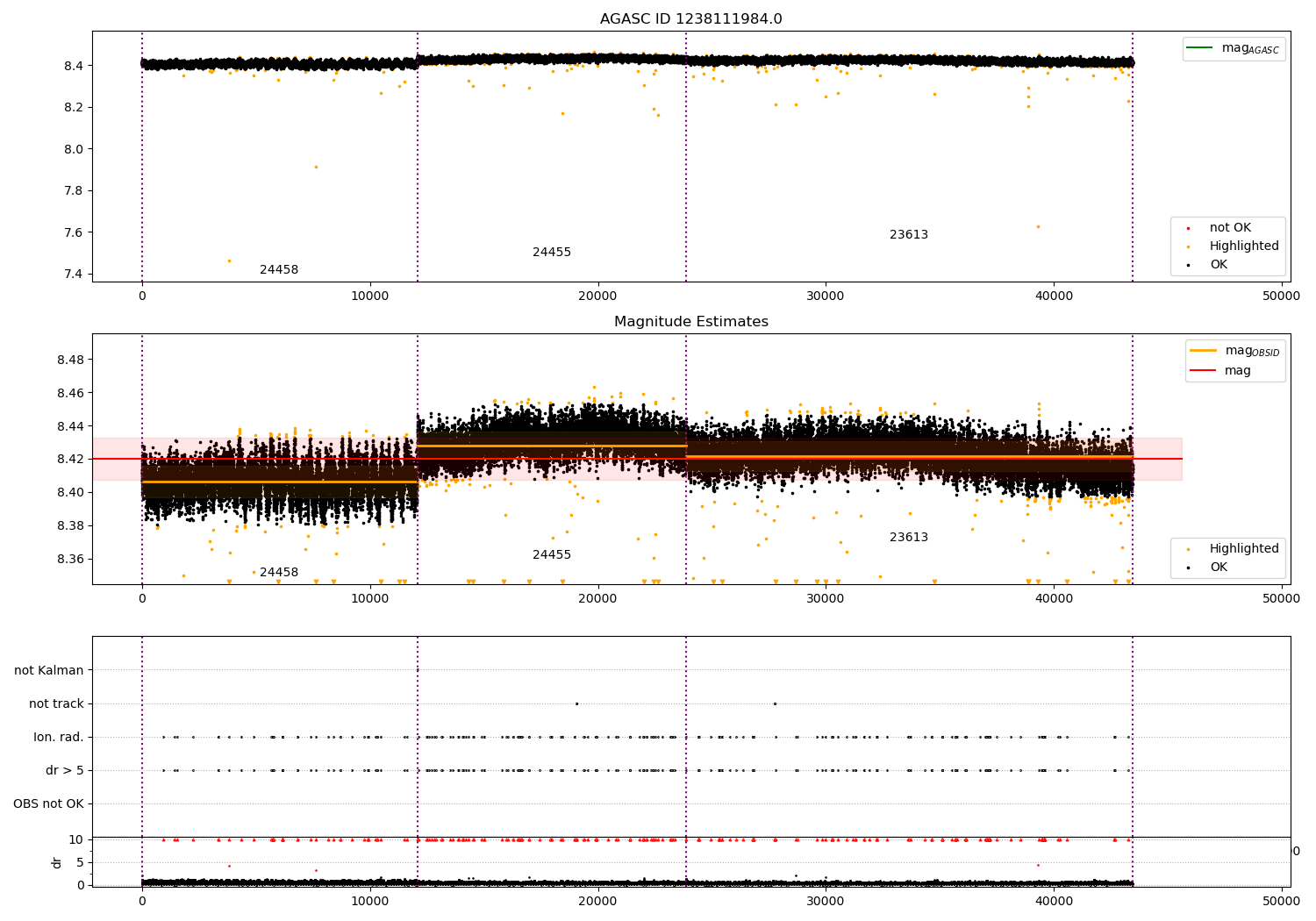
Task: Click the 8.38 y-axis tick label
Action: (x=70, y=526)
